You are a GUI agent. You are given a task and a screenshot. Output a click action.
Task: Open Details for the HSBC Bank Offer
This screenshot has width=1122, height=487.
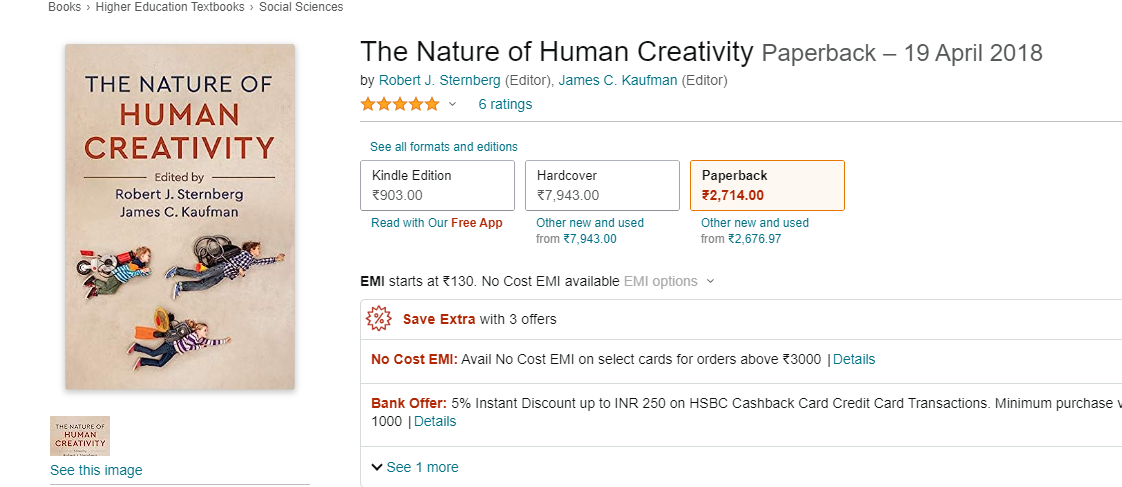click(435, 421)
